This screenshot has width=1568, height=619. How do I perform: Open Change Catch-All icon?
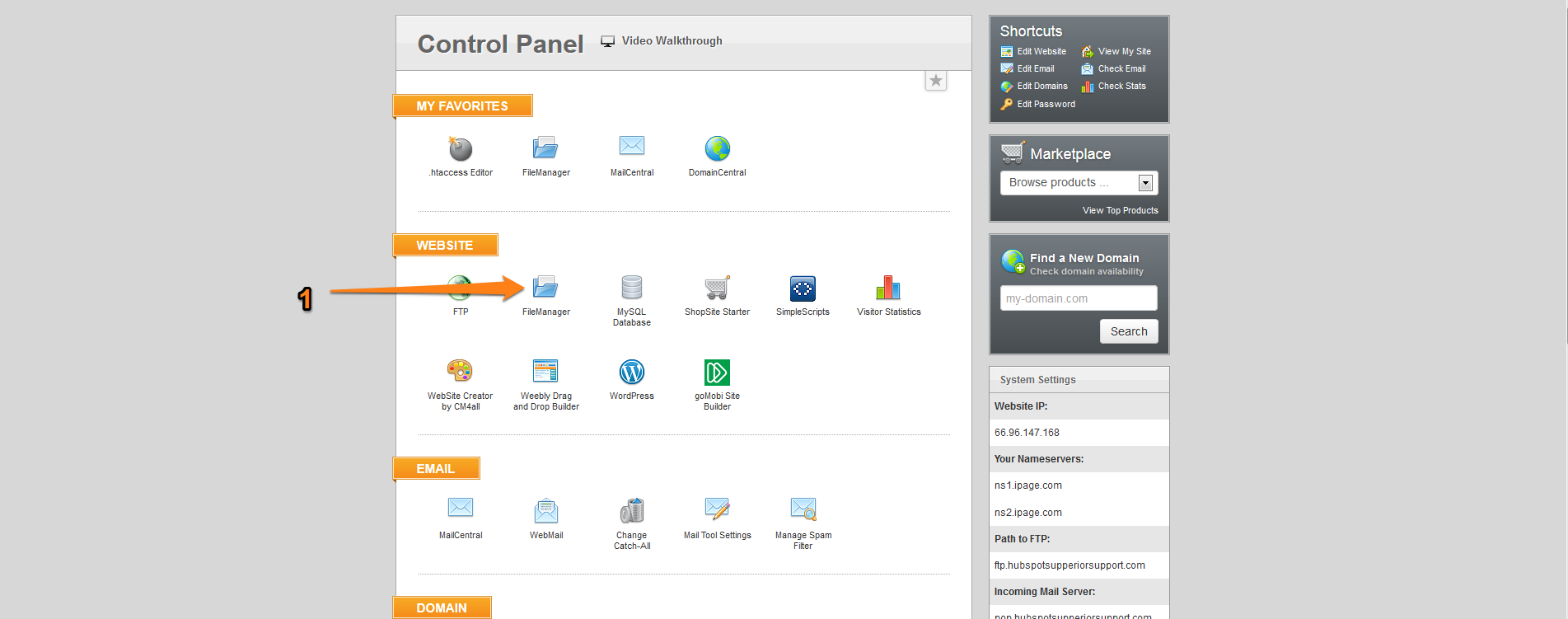click(x=632, y=511)
